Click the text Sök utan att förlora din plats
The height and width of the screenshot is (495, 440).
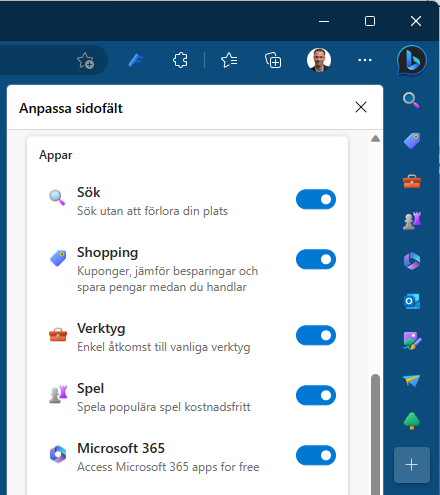[x=152, y=211]
